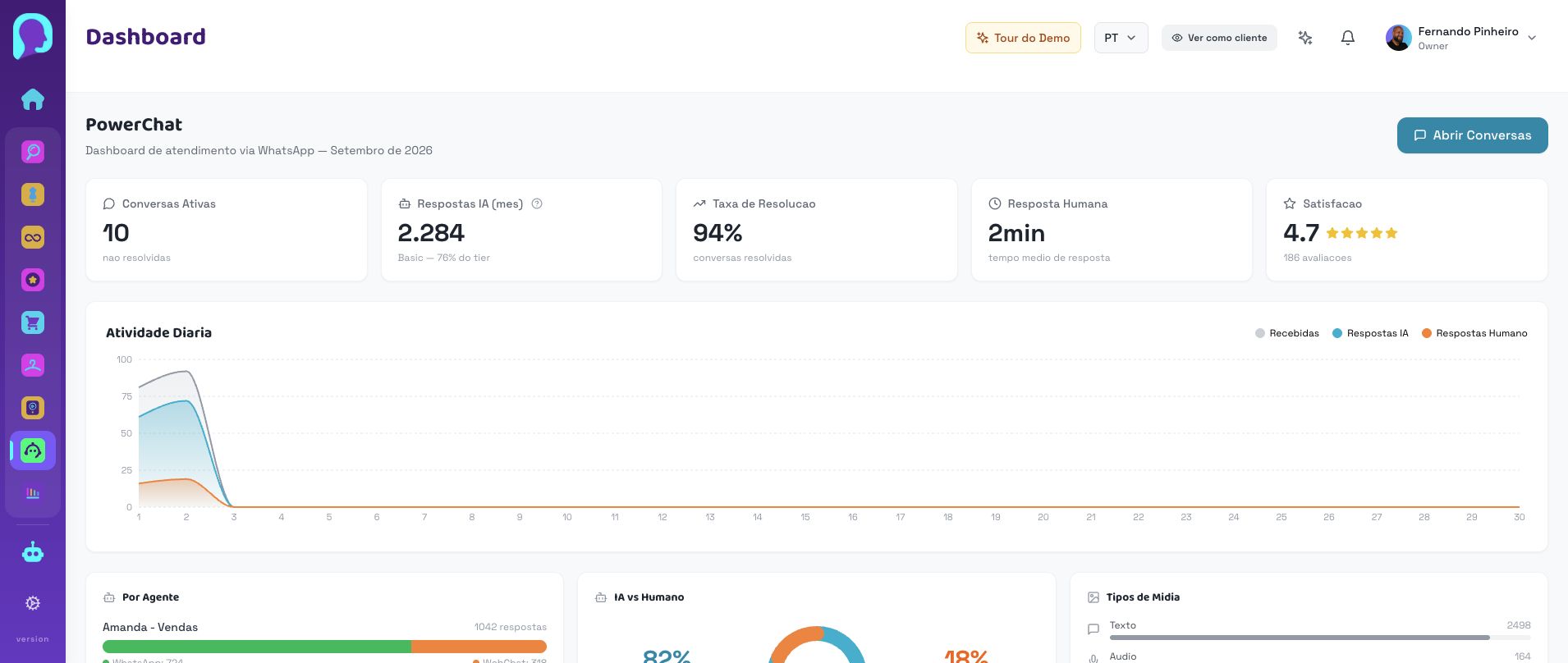Click the 4.7 satisfaction score
This screenshot has height=663, width=1568.
[1301, 233]
